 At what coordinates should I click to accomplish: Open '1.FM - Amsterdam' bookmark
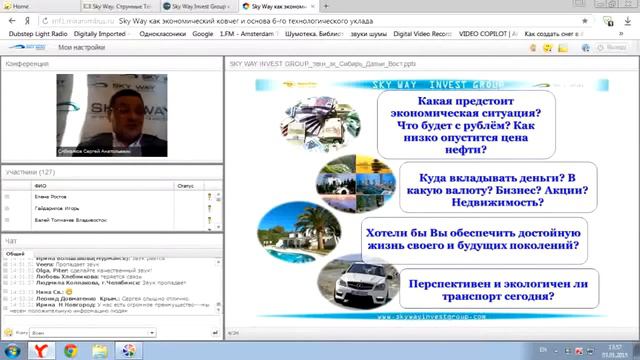tap(247, 34)
